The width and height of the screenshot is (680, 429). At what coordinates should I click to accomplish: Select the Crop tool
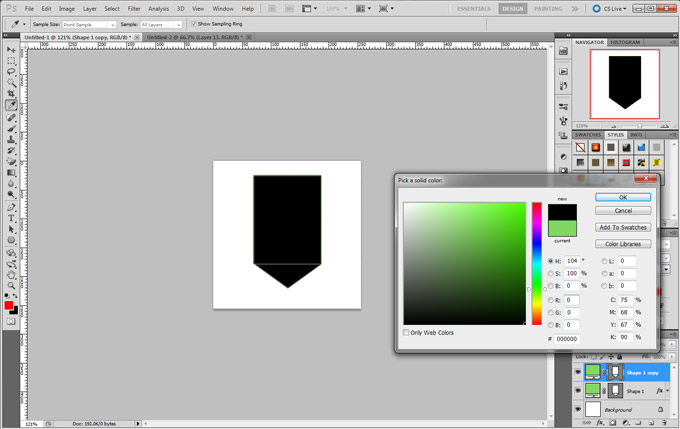coord(11,93)
